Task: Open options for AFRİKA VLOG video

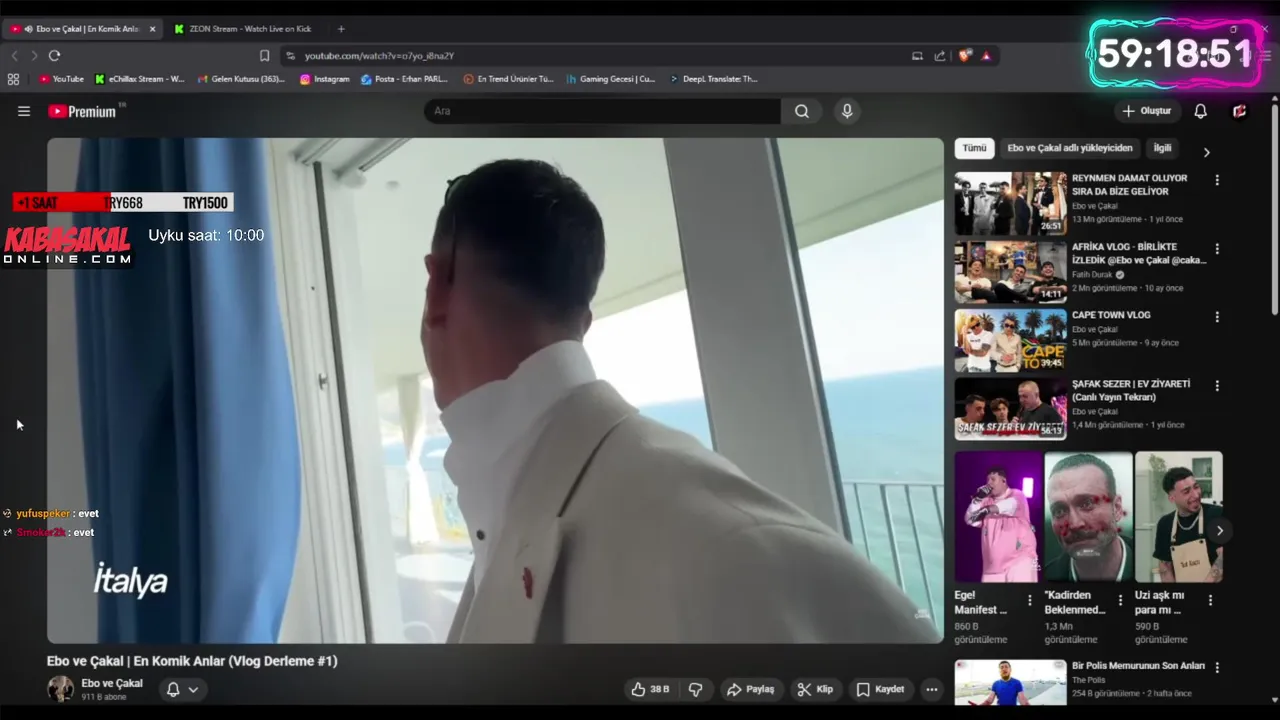Action: 1217,248
